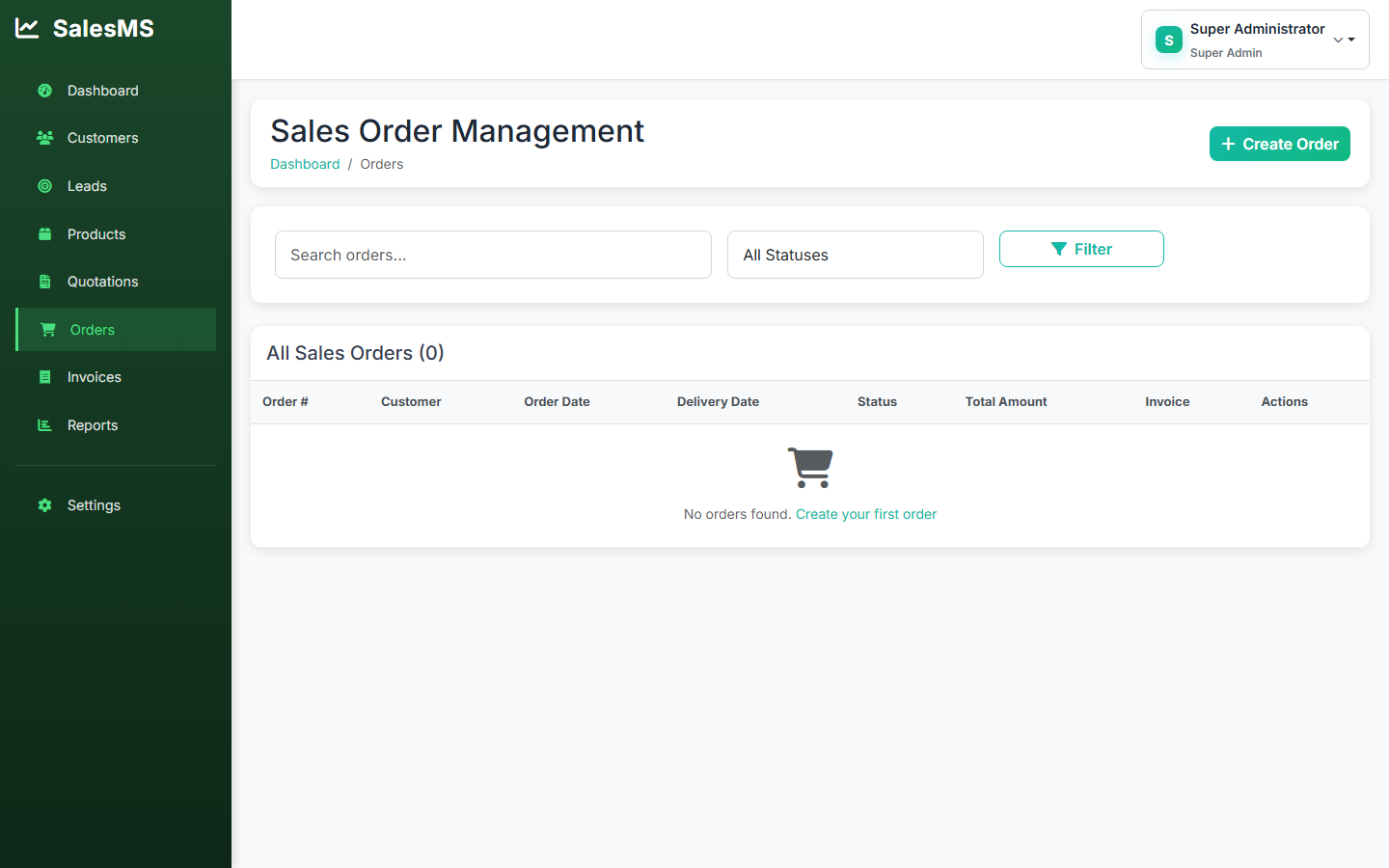The width and height of the screenshot is (1389, 868).
Task: Expand the Super Administrator user dropdown
Action: pos(1255,40)
